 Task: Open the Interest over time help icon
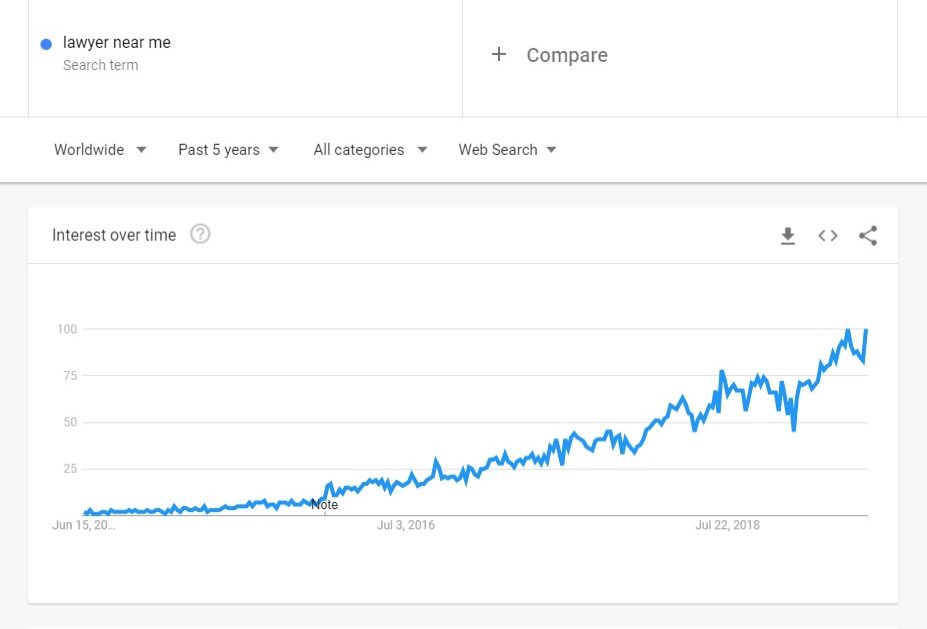[x=200, y=234]
